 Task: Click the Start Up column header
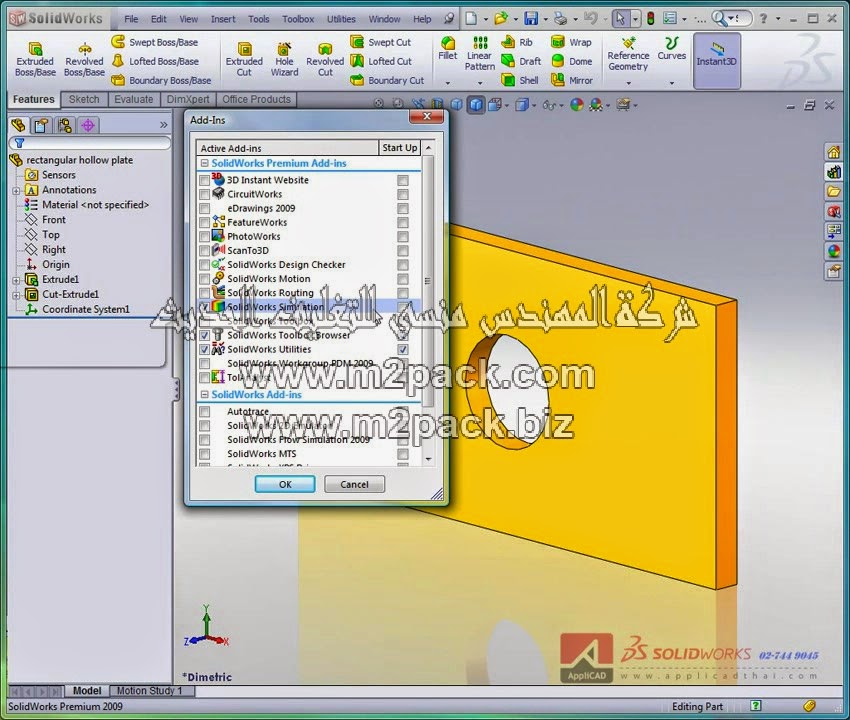click(400, 148)
